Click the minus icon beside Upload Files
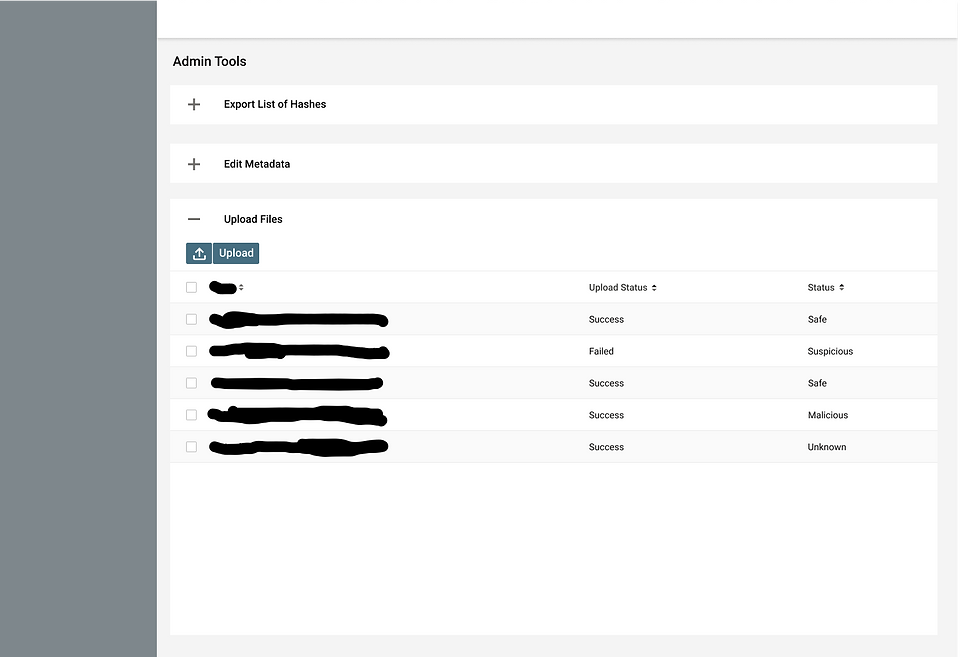The width and height of the screenshot is (960, 657). tap(193, 218)
